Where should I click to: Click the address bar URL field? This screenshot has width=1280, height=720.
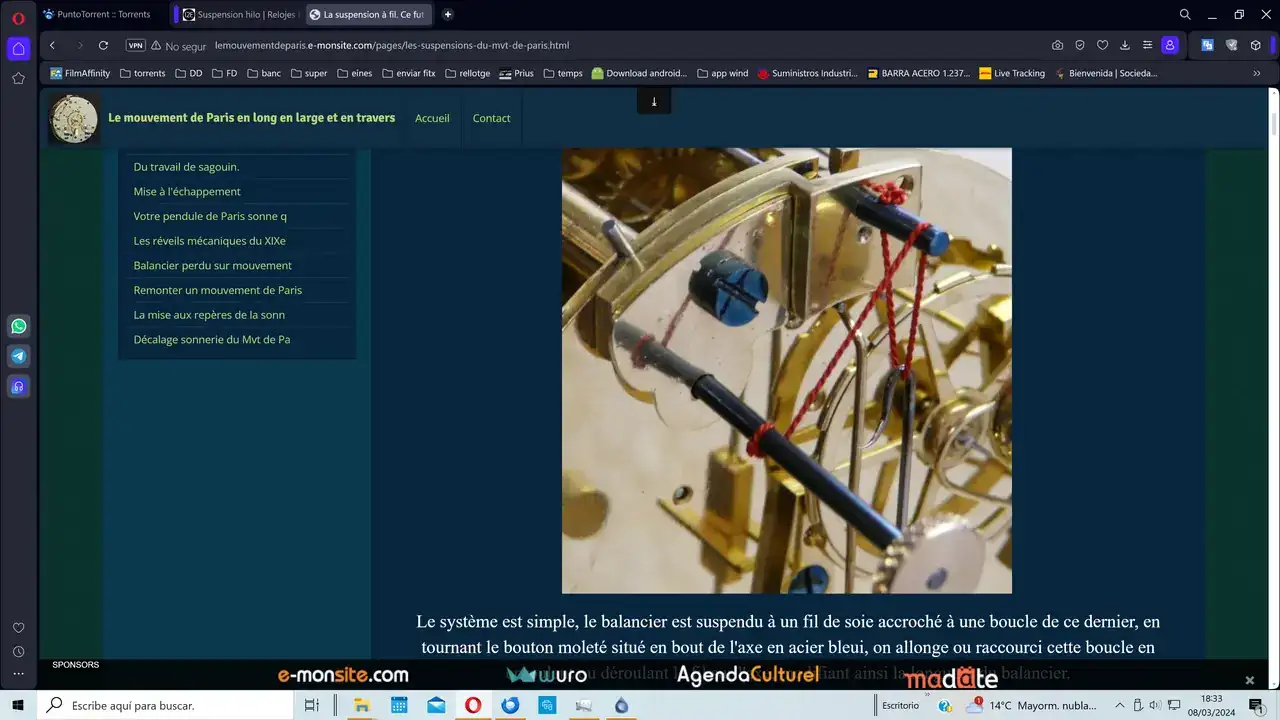tap(391, 45)
